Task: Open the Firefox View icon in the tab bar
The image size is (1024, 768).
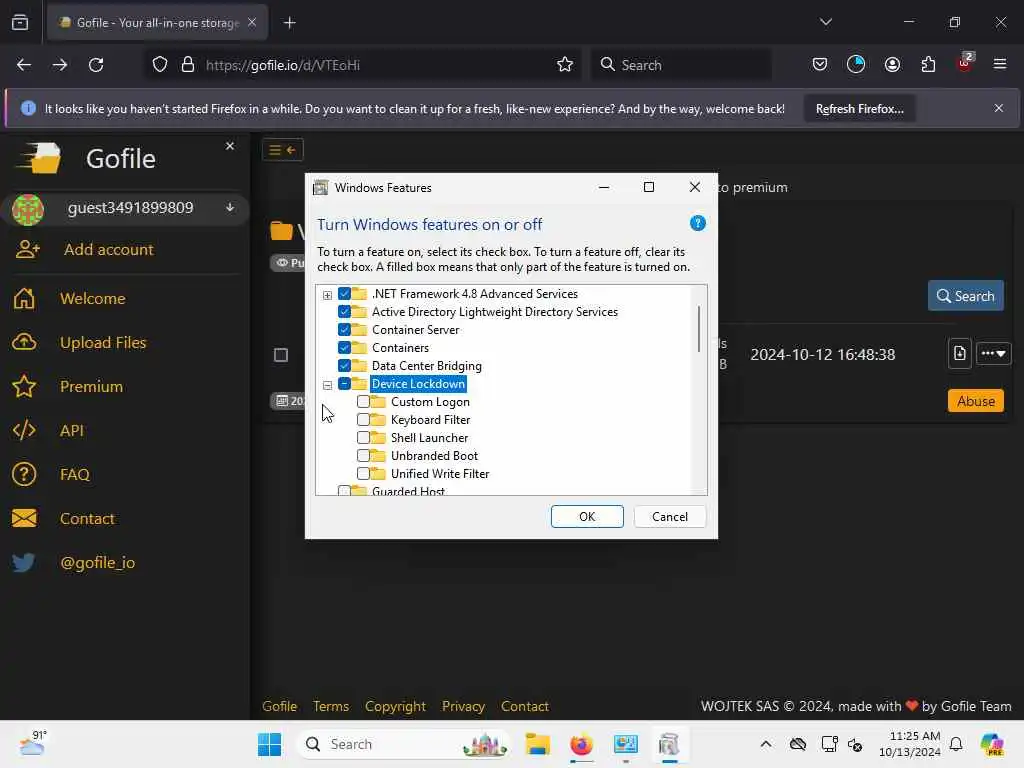Action: [20, 22]
